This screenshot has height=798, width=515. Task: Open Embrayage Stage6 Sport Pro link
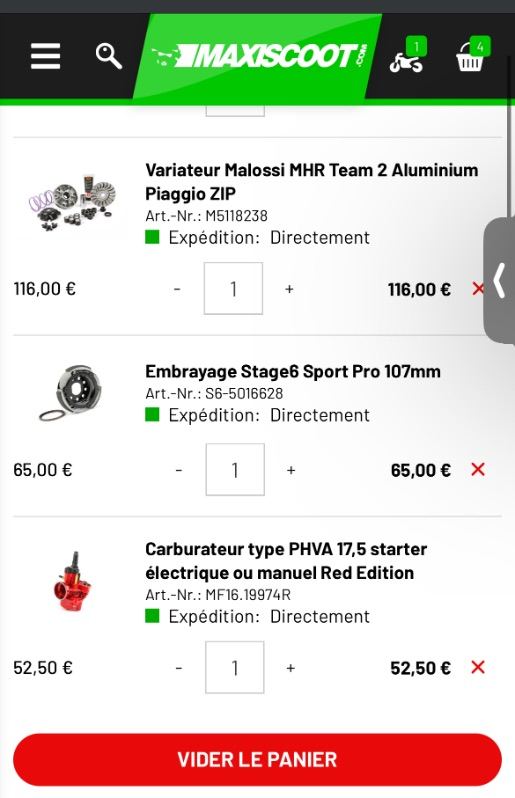coord(293,372)
